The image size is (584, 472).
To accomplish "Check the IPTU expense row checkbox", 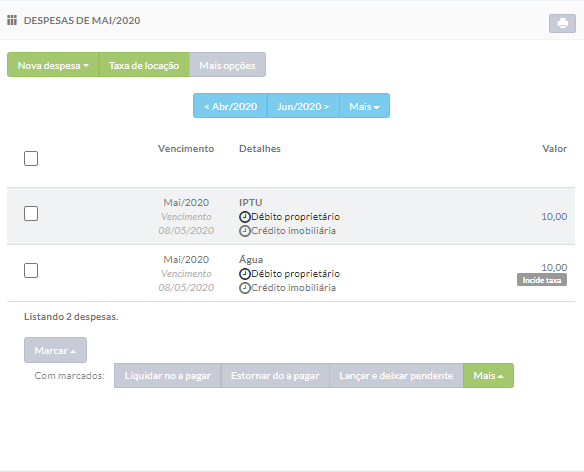I will click(31, 213).
